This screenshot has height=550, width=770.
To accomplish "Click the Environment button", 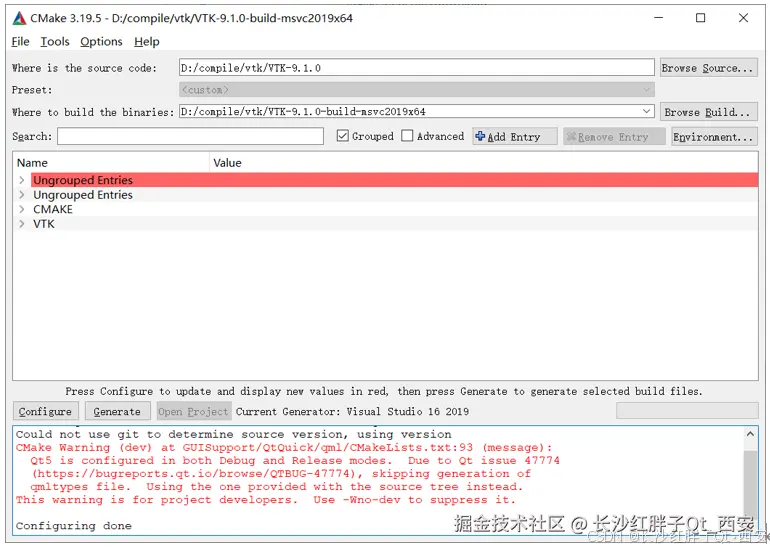I will [713, 137].
